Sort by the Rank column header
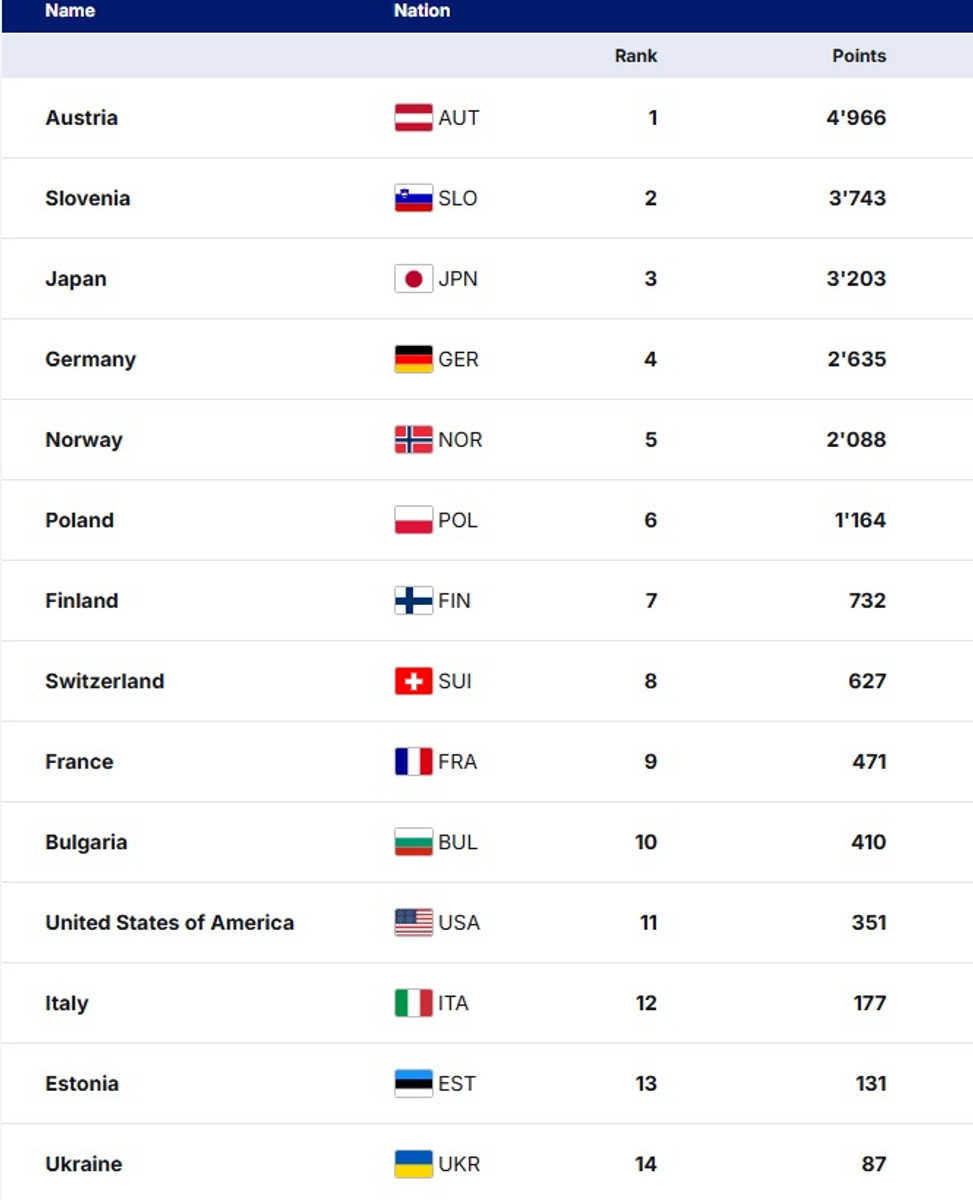The image size is (973, 1200). pos(636,56)
